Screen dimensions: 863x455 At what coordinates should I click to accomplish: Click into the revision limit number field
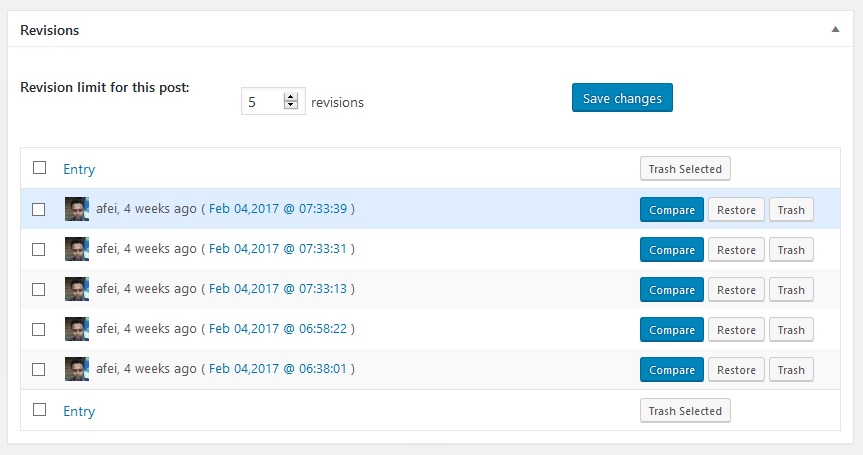click(273, 102)
